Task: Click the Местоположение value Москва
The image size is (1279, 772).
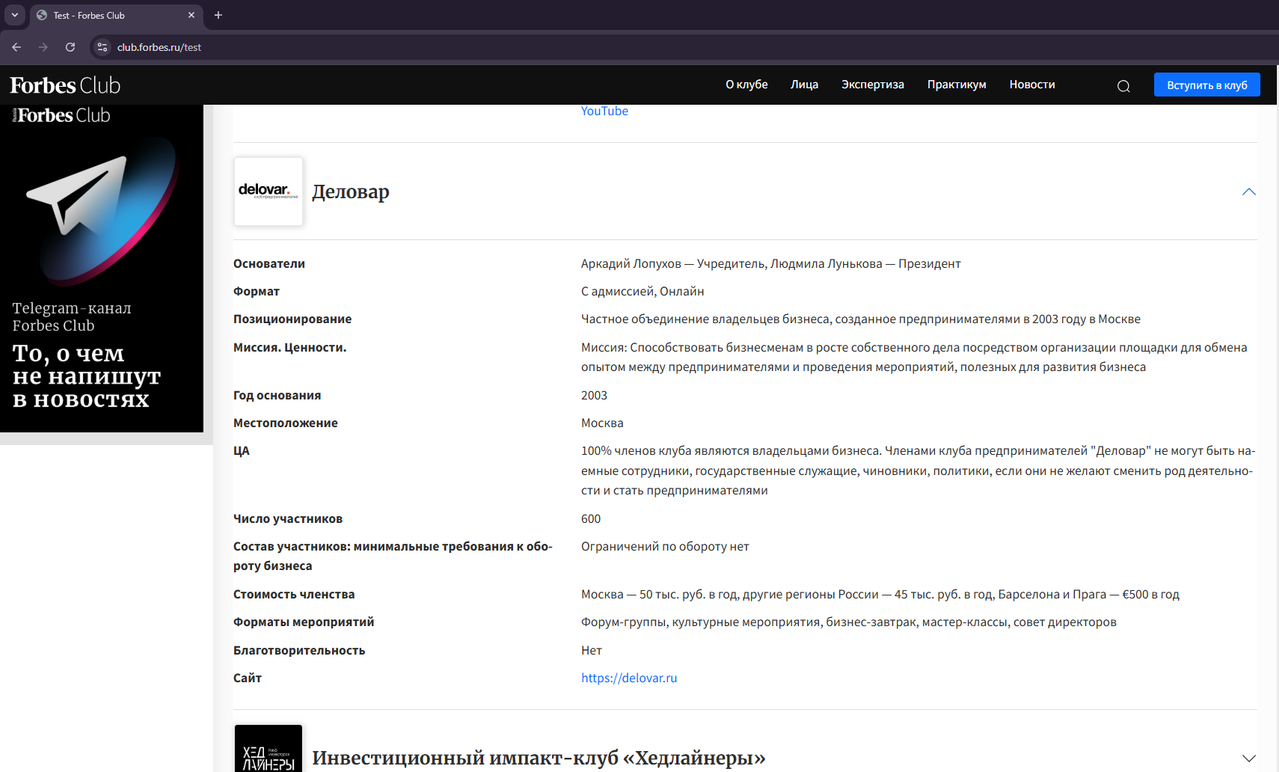Action: tap(602, 423)
